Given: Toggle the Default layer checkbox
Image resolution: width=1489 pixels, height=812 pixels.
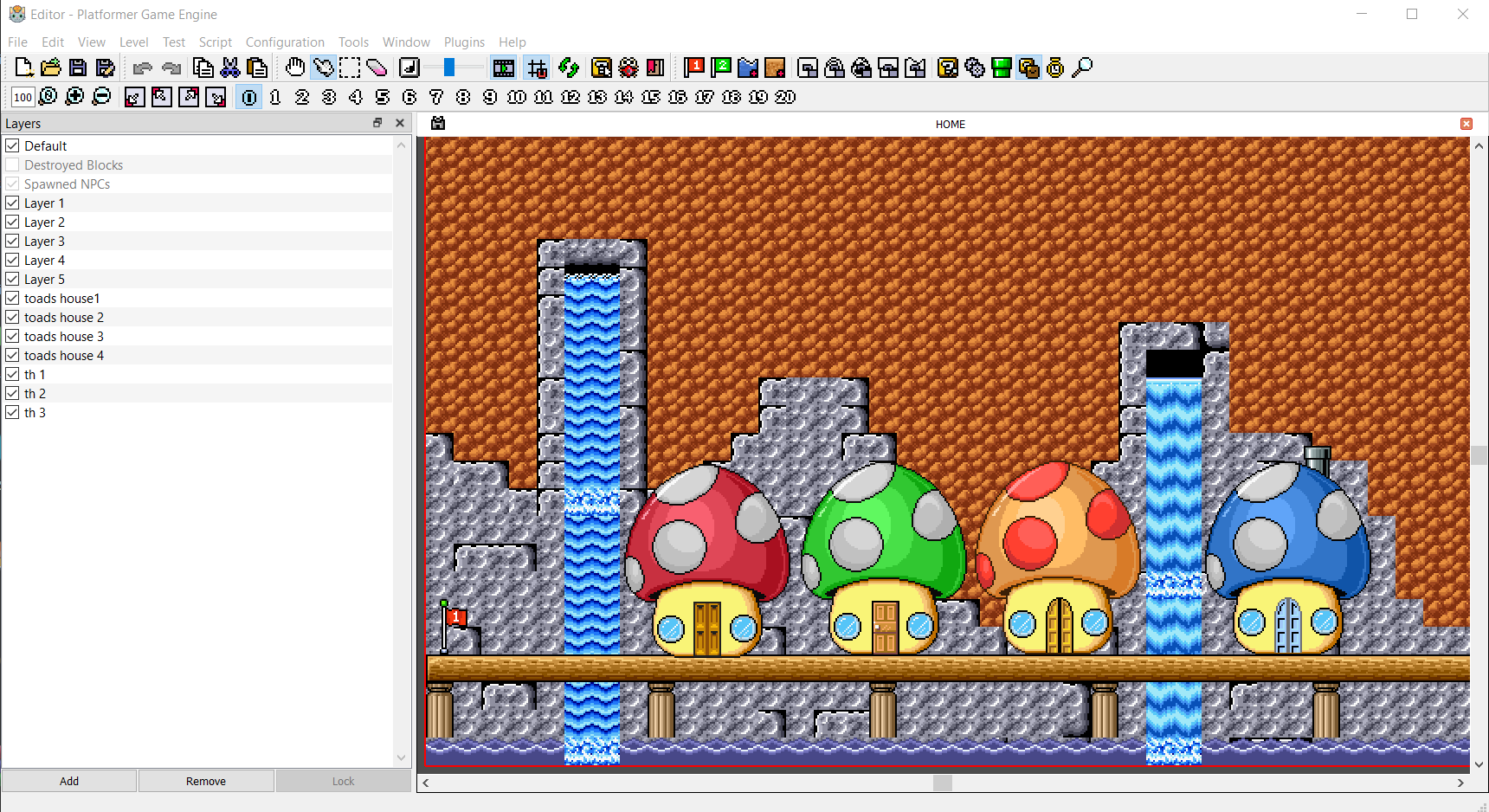Looking at the screenshot, I should point(13,145).
